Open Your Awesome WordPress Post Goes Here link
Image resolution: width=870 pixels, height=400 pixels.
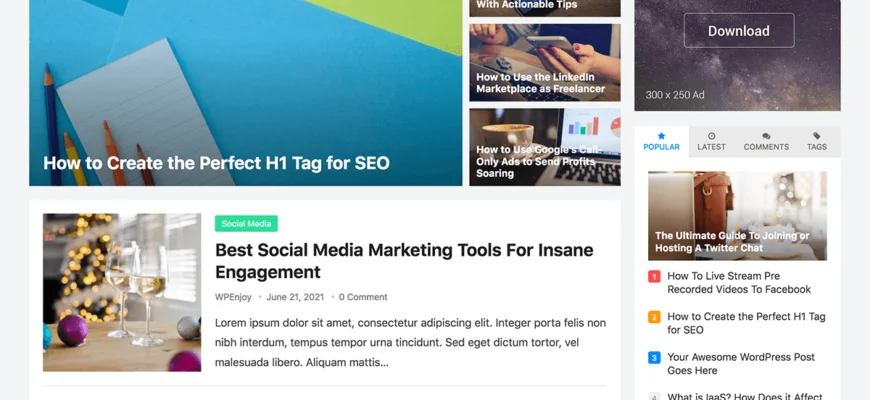[x=741, y=363]
